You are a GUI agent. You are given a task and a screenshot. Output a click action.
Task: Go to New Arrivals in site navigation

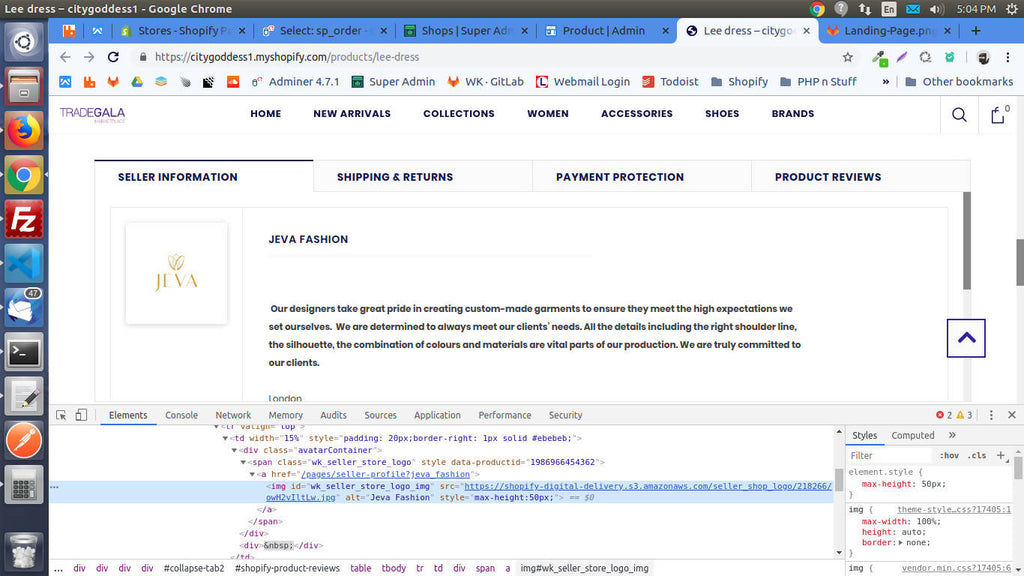coord(351,114)
